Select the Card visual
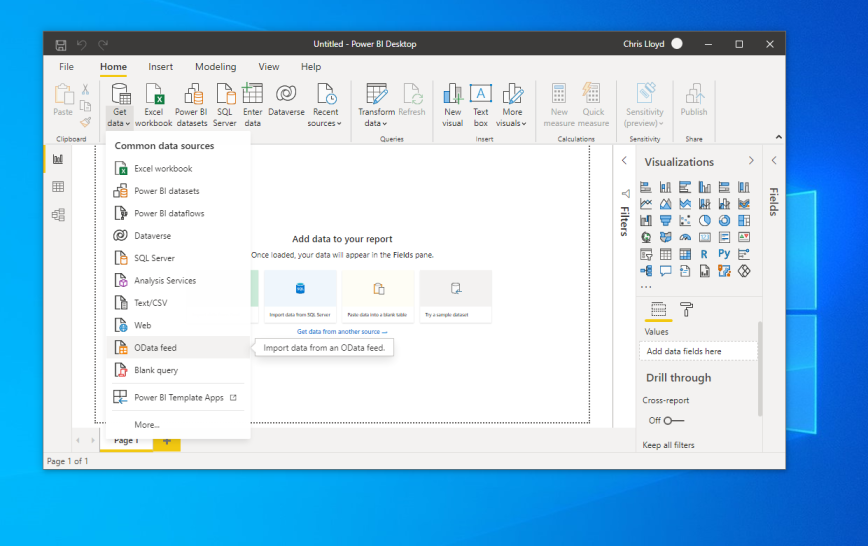The width and height of the screenshot is (868, 546). pyautogui.click(x=705, y=237)
